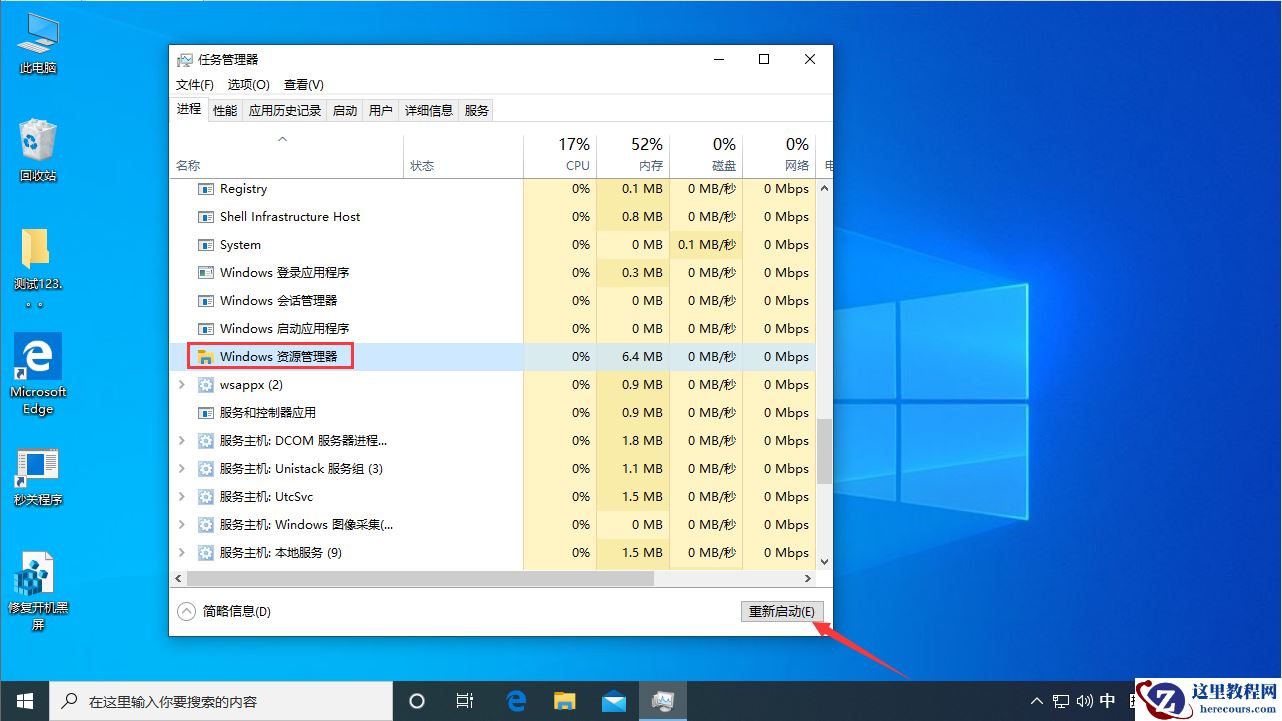Open the Start menu
1282x721 pixels.
[x=24, y=701]
